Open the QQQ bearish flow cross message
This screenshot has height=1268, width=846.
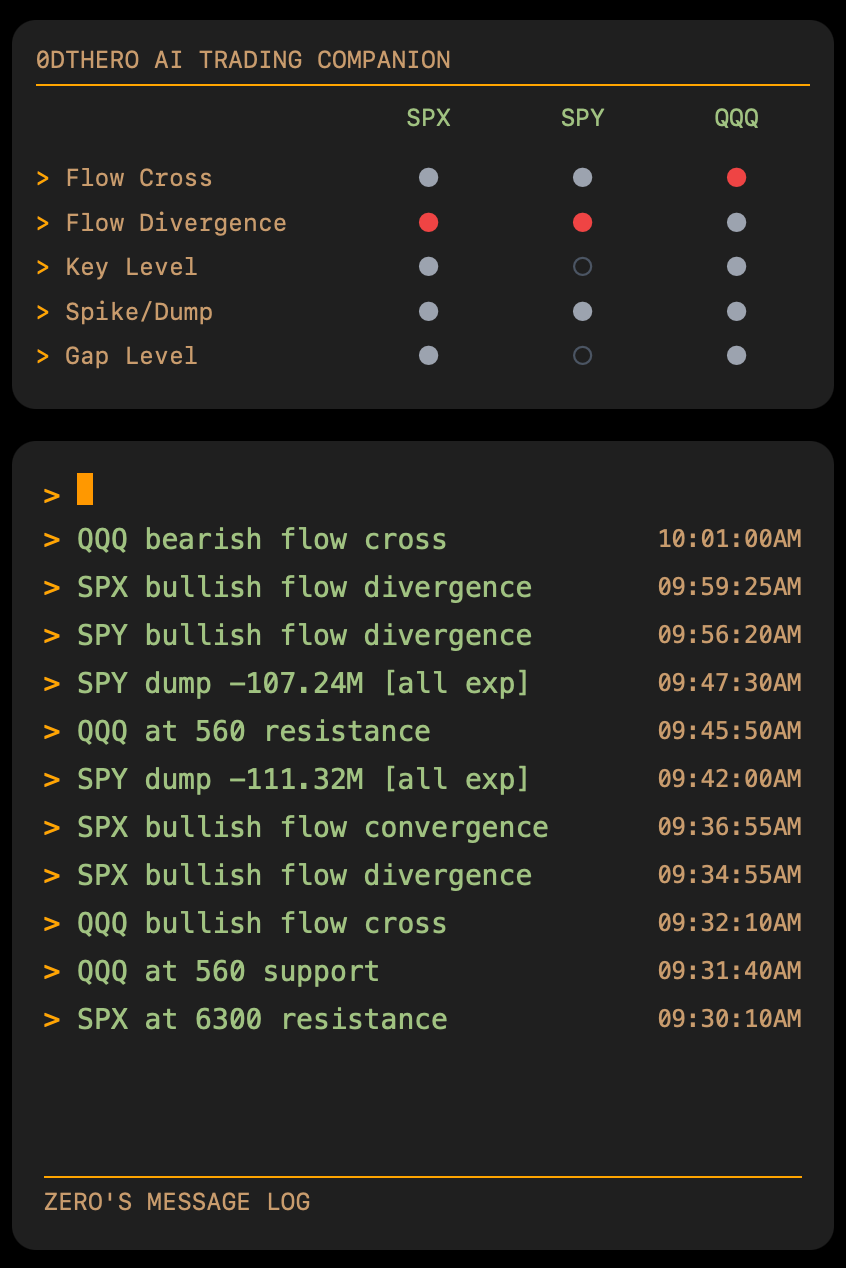point(261,539)
